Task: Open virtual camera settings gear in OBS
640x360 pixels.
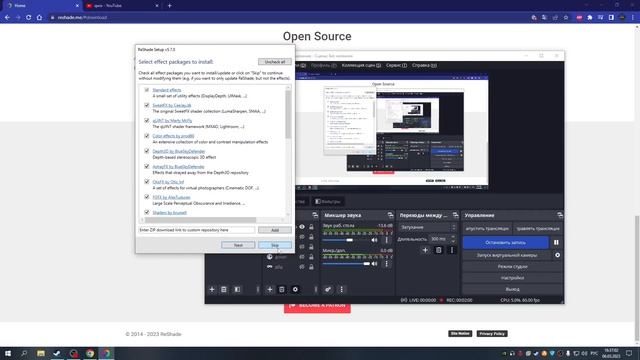Action: tap(557, 255)
